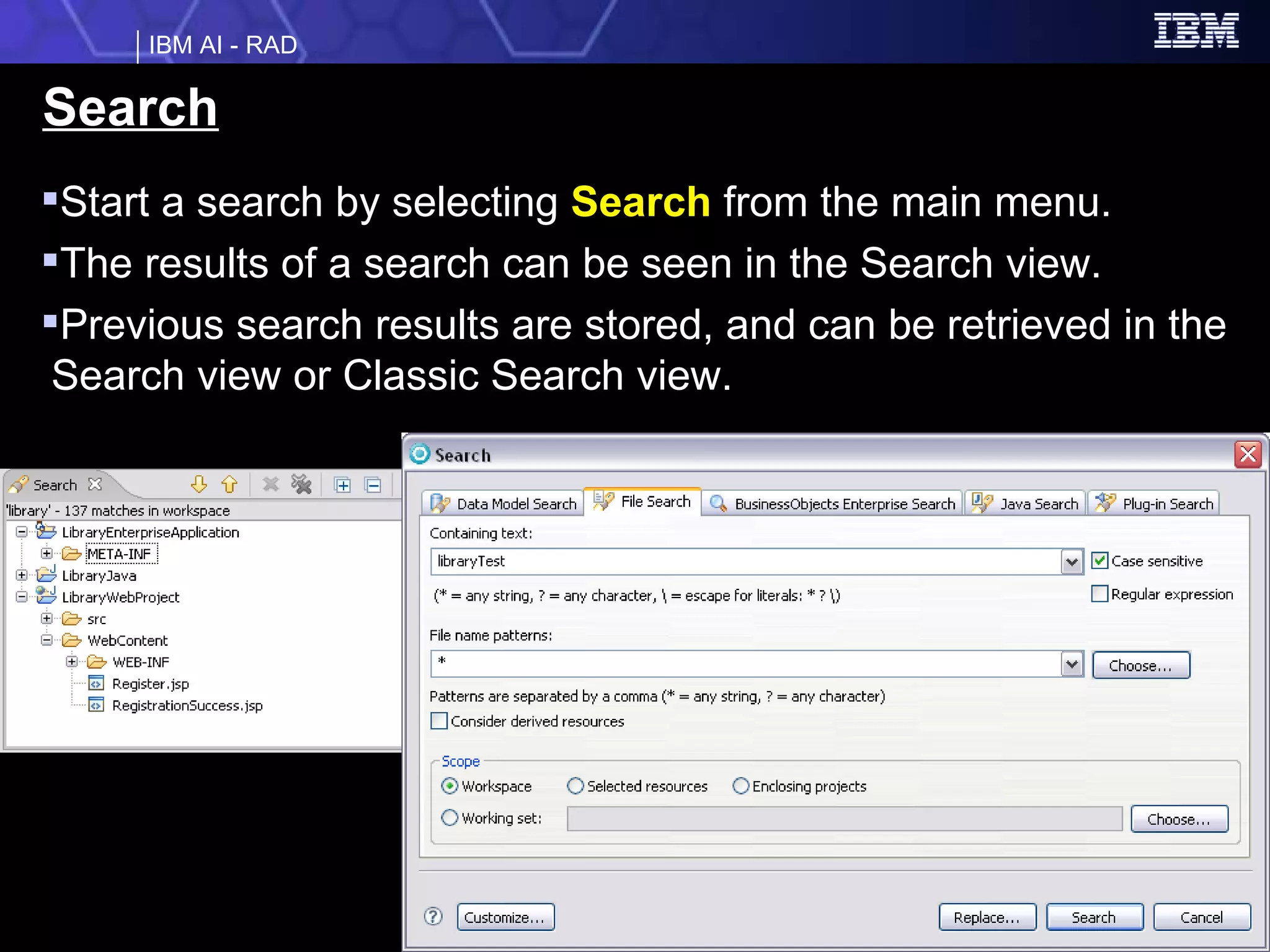Click Choose button beside Working set

click(1179, 819)
